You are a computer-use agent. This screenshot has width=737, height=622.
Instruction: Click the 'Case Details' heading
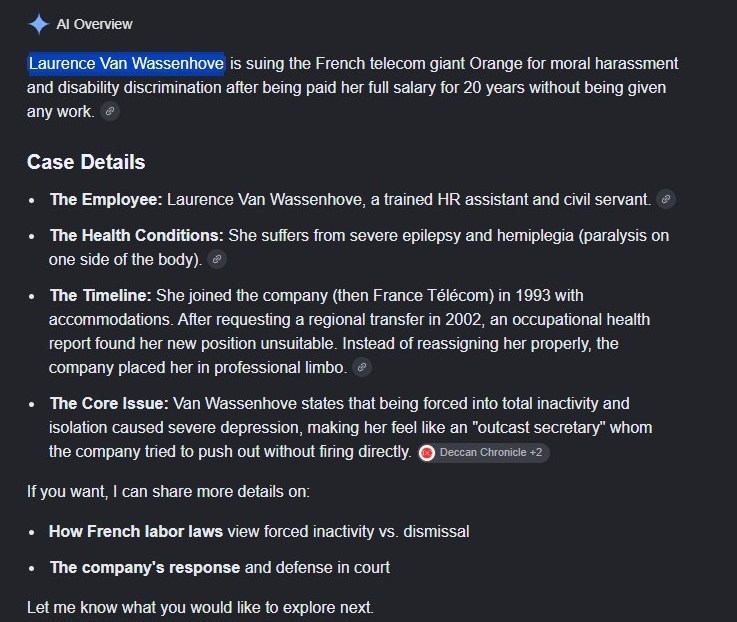tap(86, 162)
